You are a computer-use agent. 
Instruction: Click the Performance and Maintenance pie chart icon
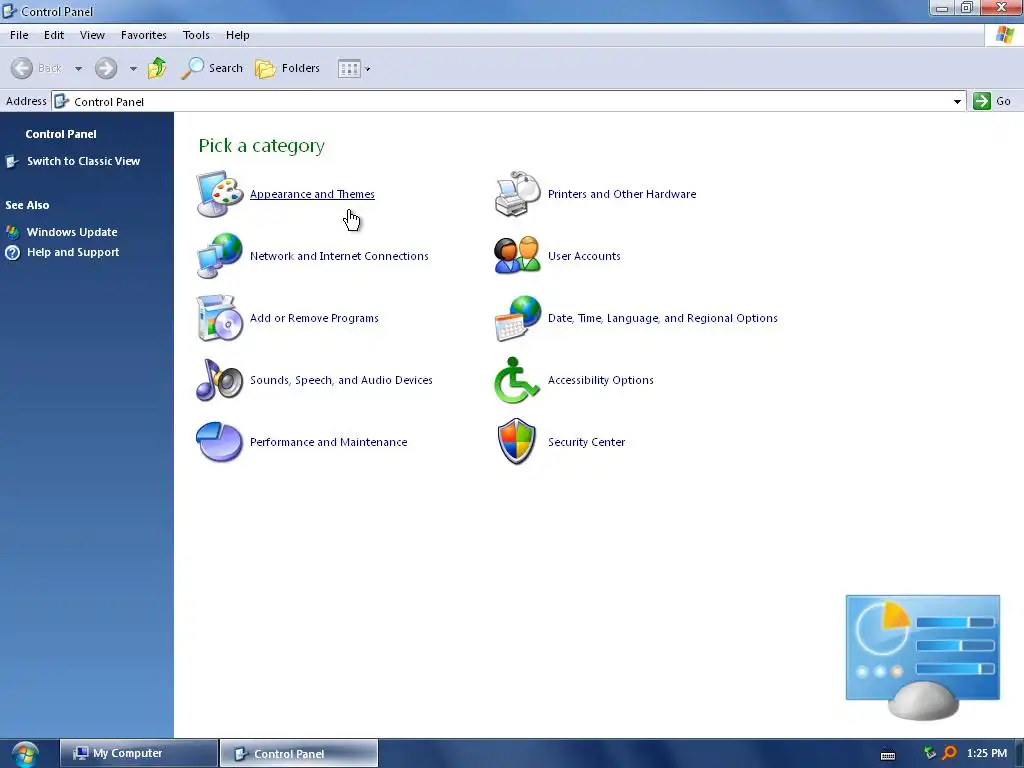219,441
